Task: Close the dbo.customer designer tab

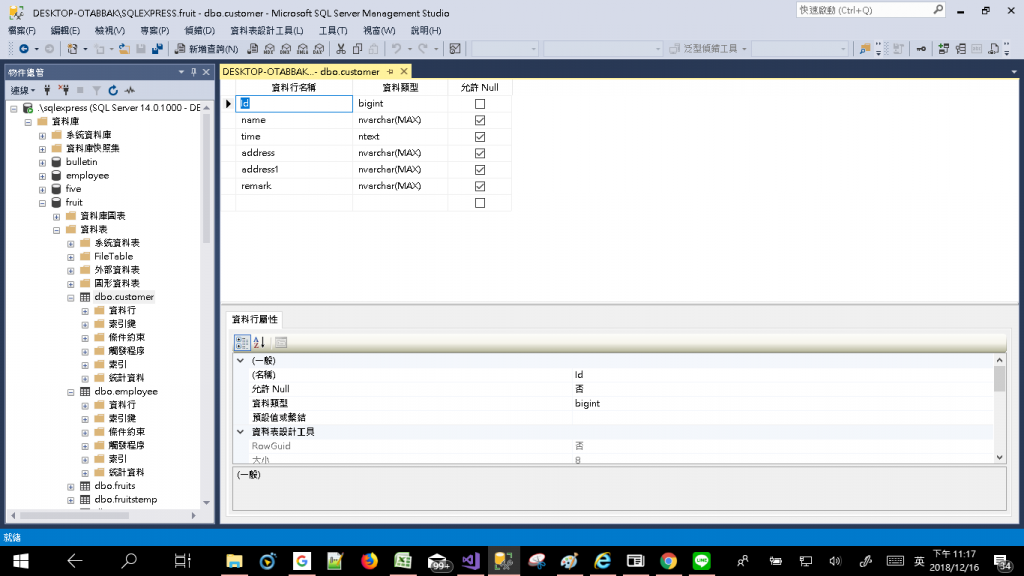Action: point(404,71)
